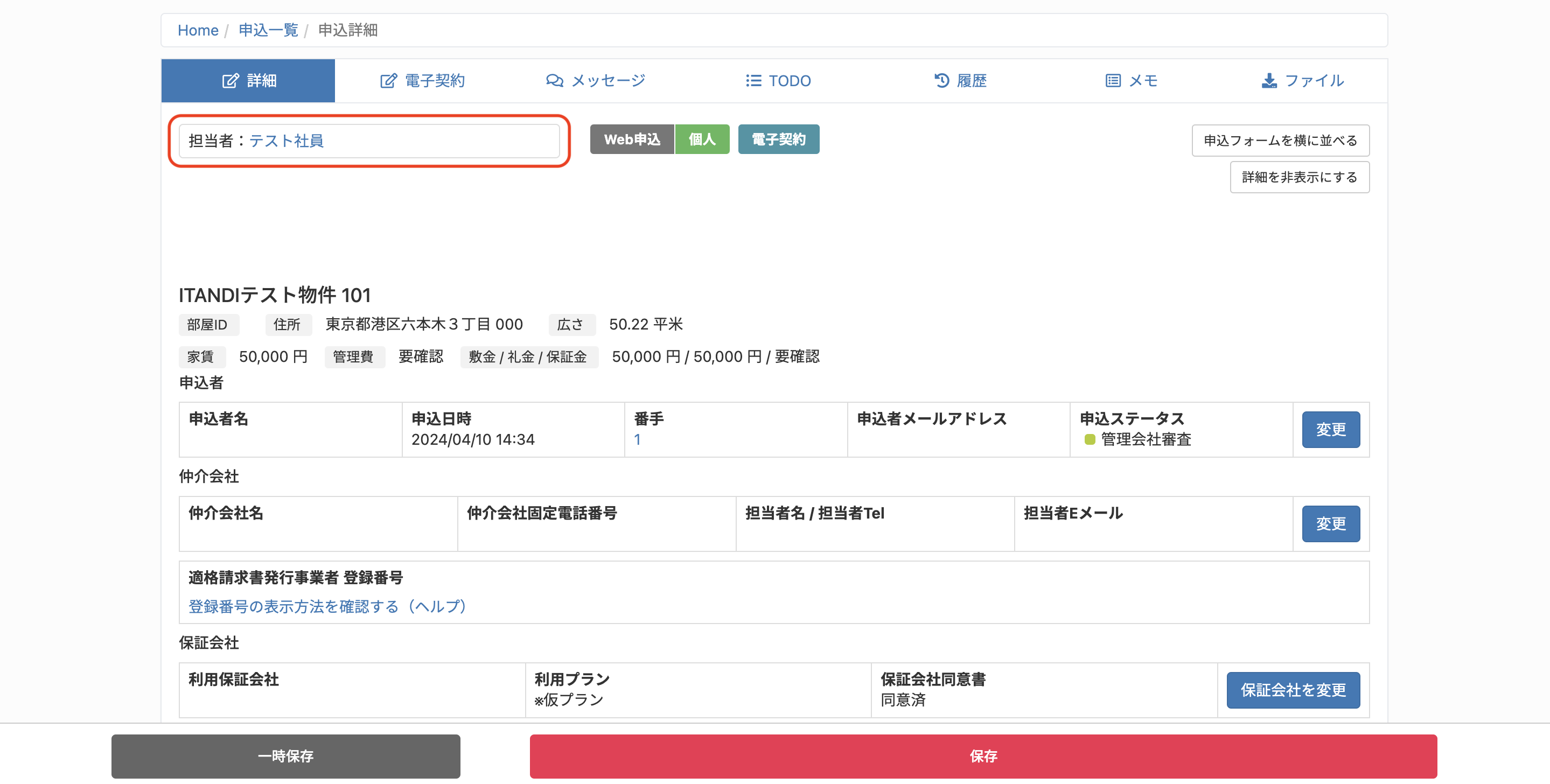This screenshot has height=784, width=1550.
Task: Go to Home breadcrumb link
Action: point(198,30)
